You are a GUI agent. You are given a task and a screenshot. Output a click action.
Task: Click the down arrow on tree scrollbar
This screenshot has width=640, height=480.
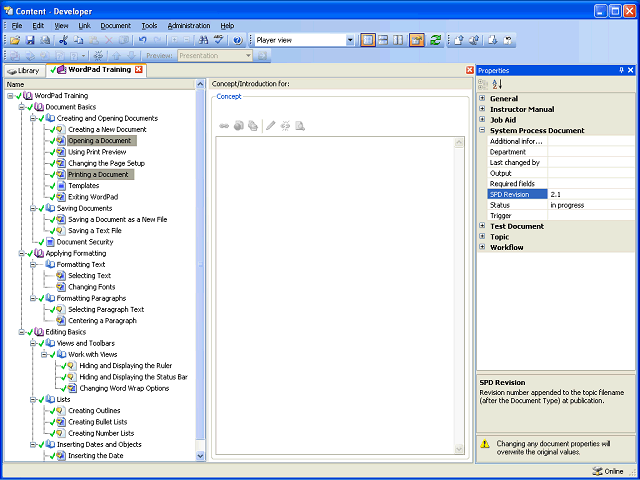[x=200, y=456]
